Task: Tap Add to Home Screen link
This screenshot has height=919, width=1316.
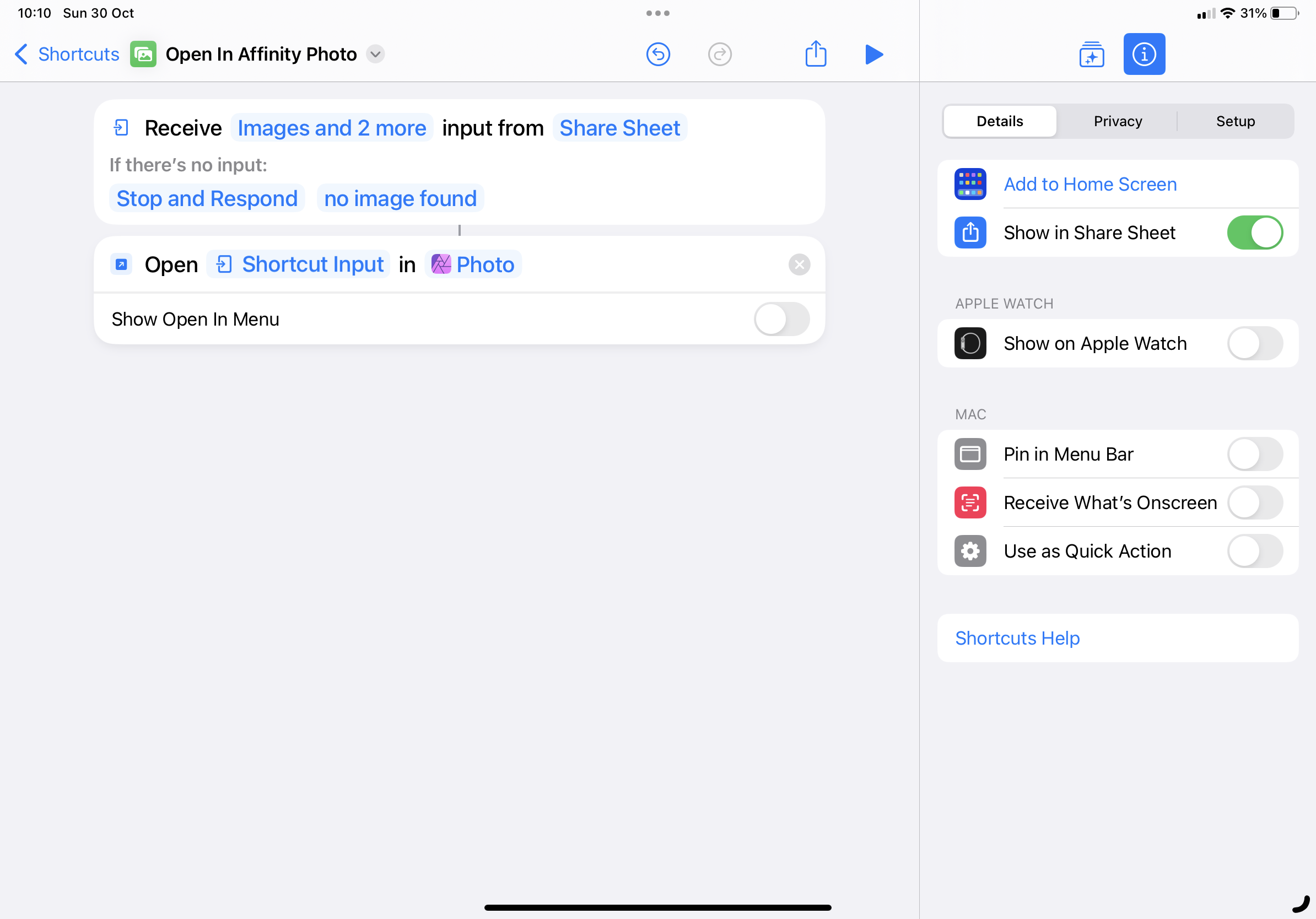Action: pyautogui.click(x=1090, y=184)
